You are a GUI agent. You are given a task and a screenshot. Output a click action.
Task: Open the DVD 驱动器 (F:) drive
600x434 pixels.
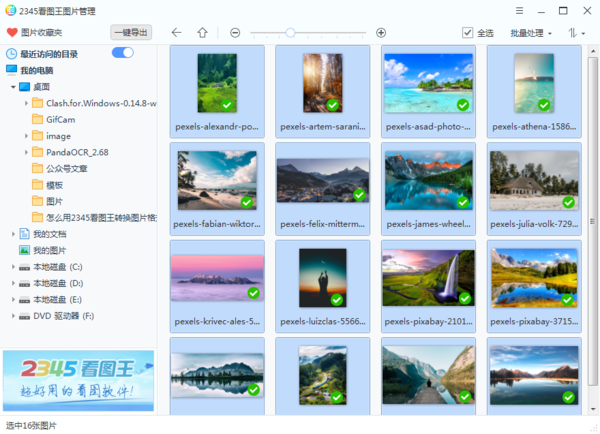pyautogui.click(x=24, y=316)
